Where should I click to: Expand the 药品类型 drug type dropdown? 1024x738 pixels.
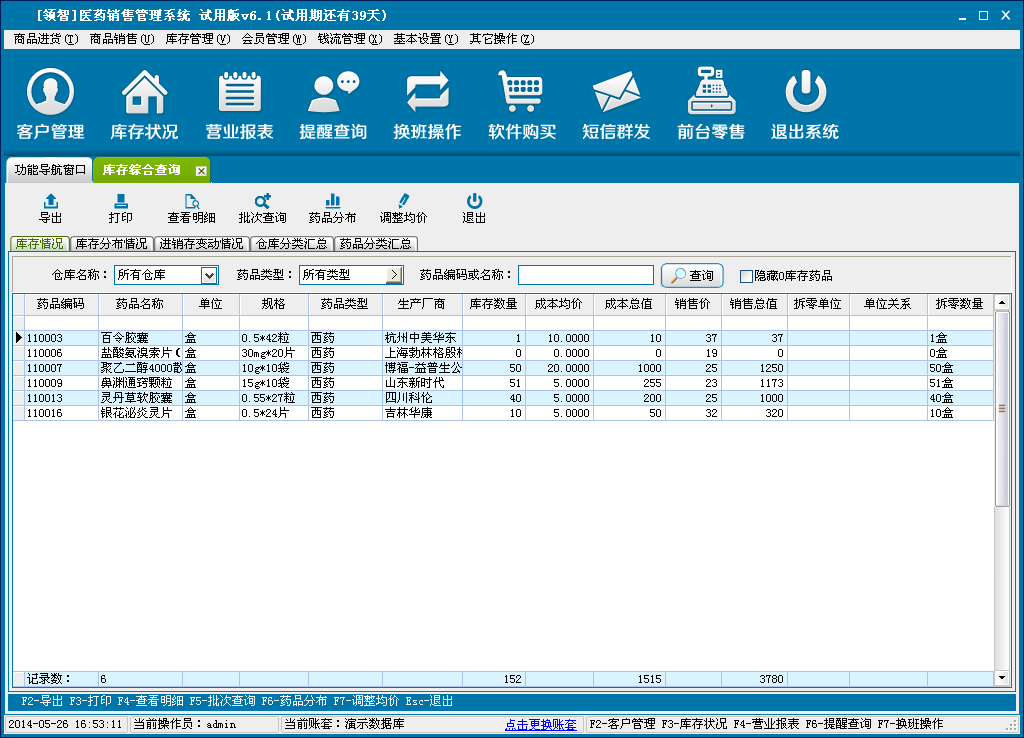[x=394, y=276]
